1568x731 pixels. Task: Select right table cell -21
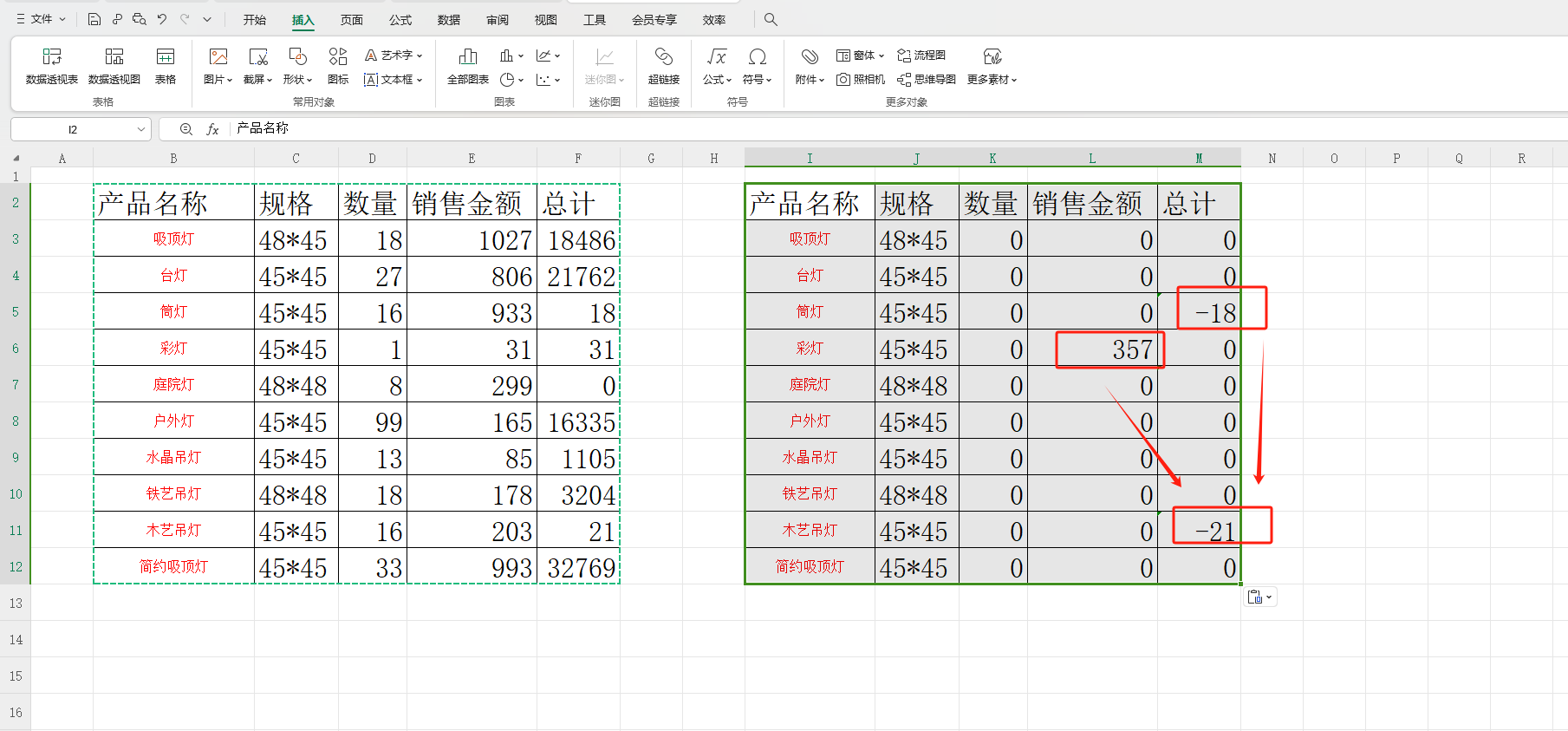(x=1199, y=530)
